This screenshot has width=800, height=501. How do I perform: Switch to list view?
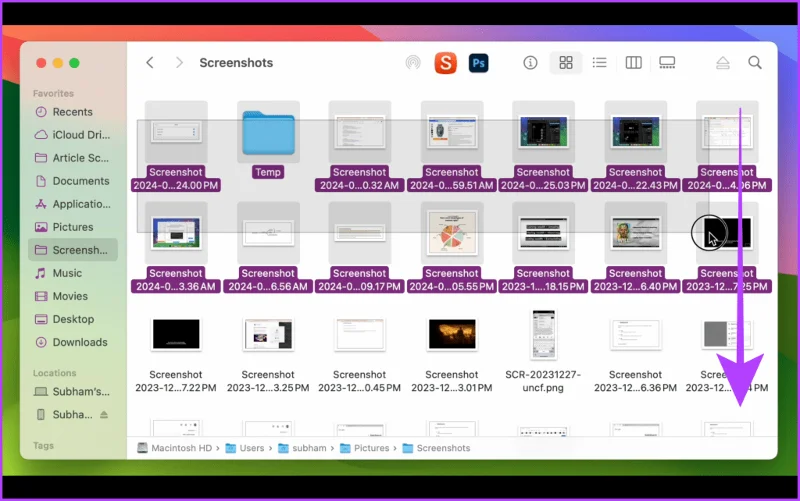(599, 63)
